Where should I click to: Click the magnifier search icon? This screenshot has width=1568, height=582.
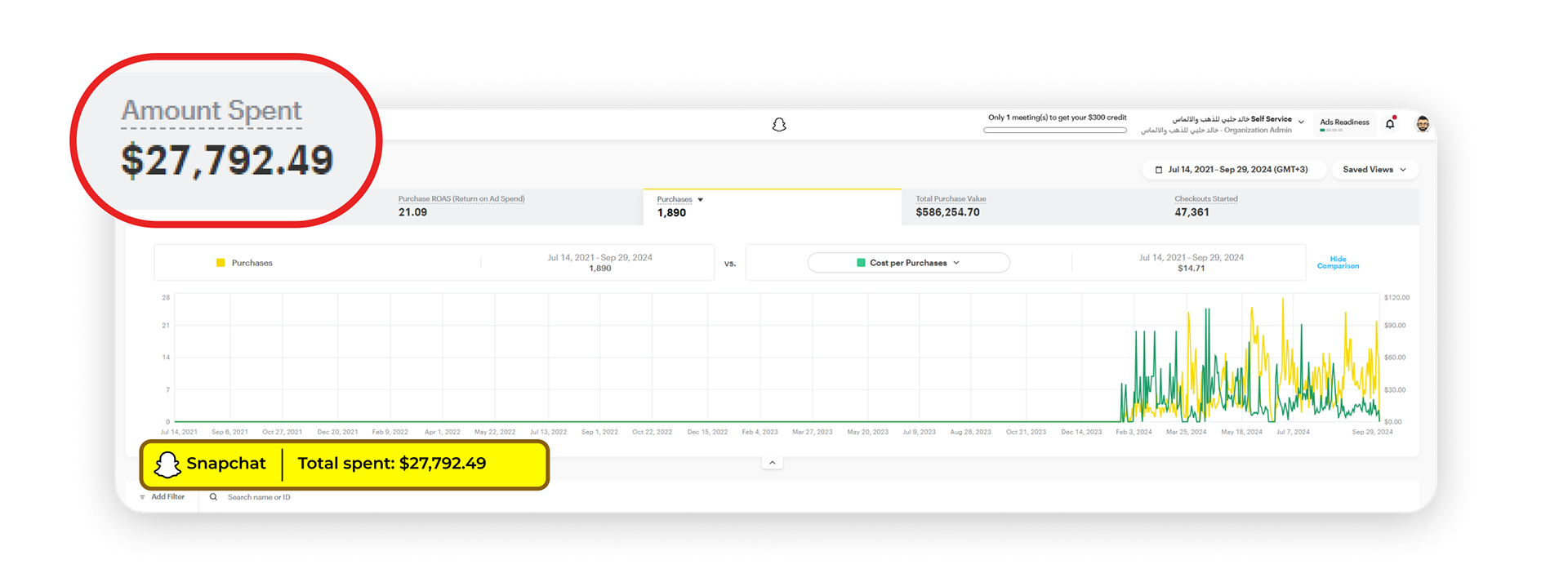click(213, 497)
